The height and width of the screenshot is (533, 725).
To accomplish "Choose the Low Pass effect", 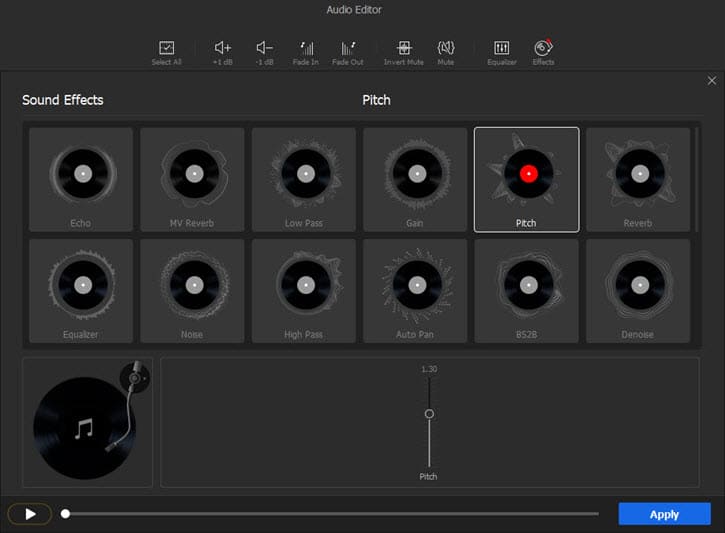I will tap(304, 179).
